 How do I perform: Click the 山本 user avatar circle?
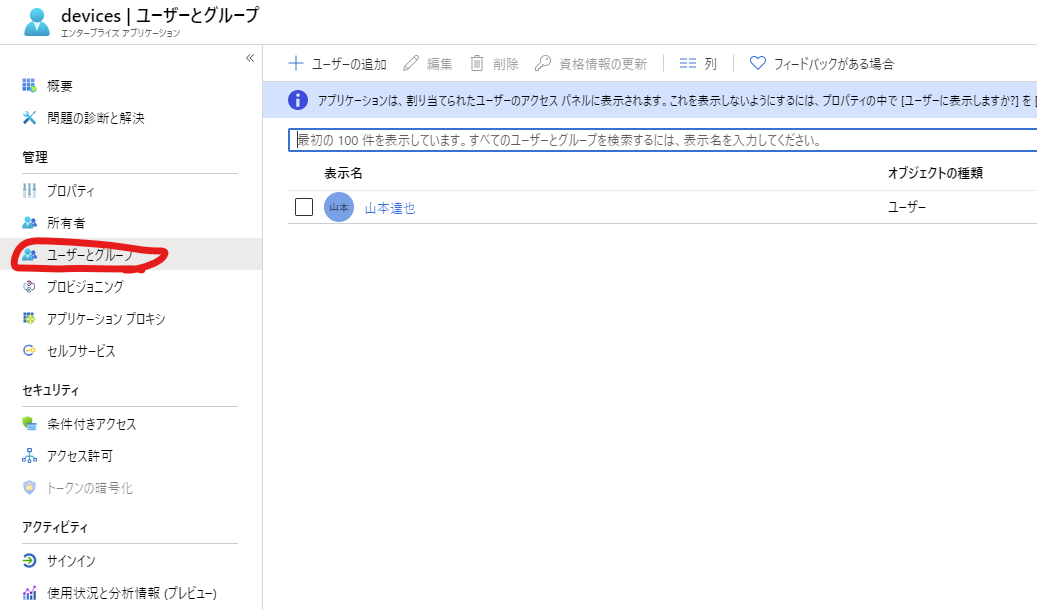click(x=339, y=207)
